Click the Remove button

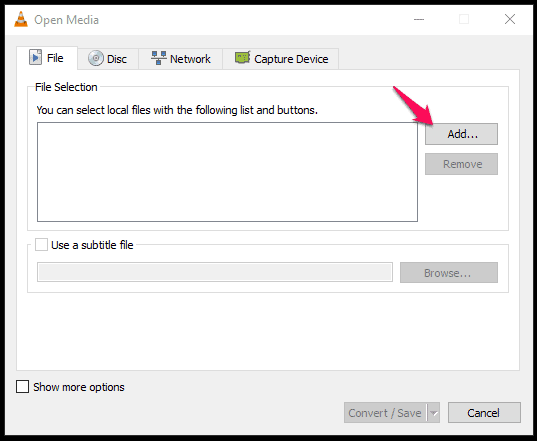point(461,164)
